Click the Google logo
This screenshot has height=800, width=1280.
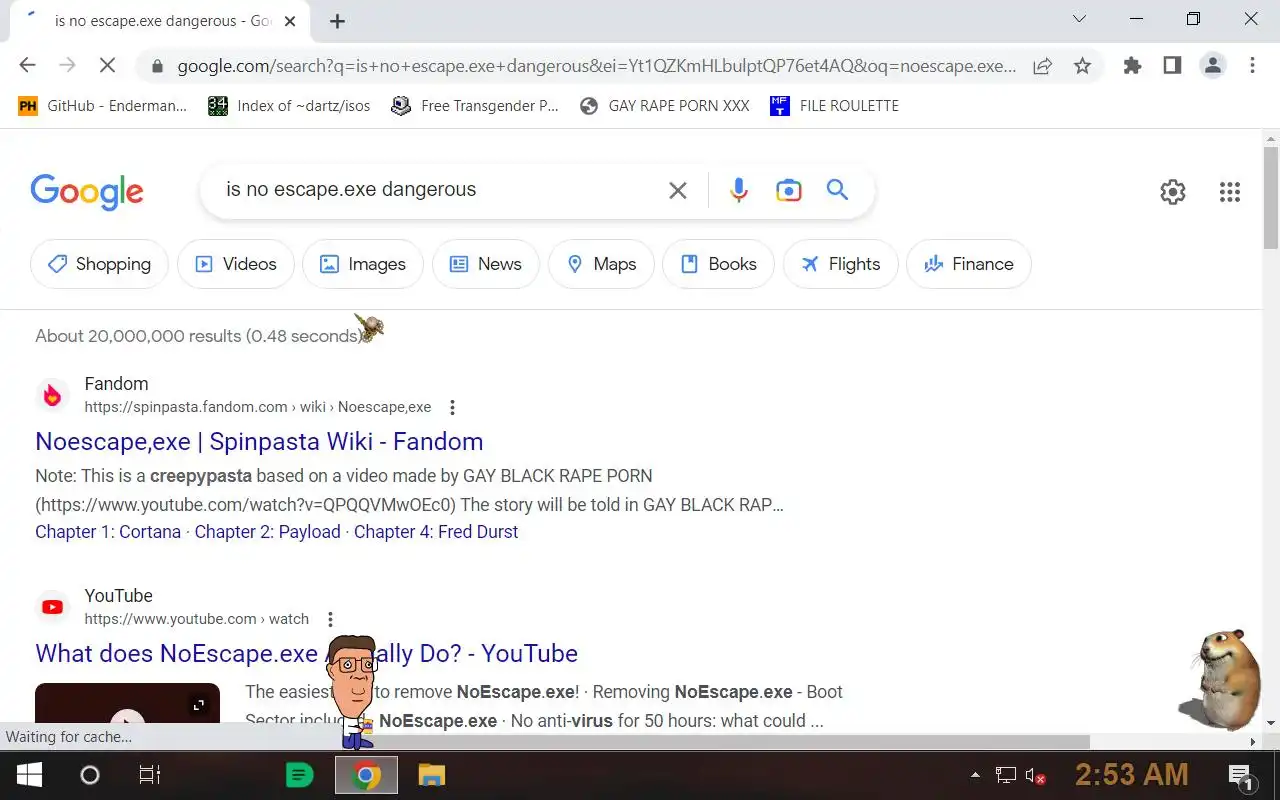[x=87, y=191]
